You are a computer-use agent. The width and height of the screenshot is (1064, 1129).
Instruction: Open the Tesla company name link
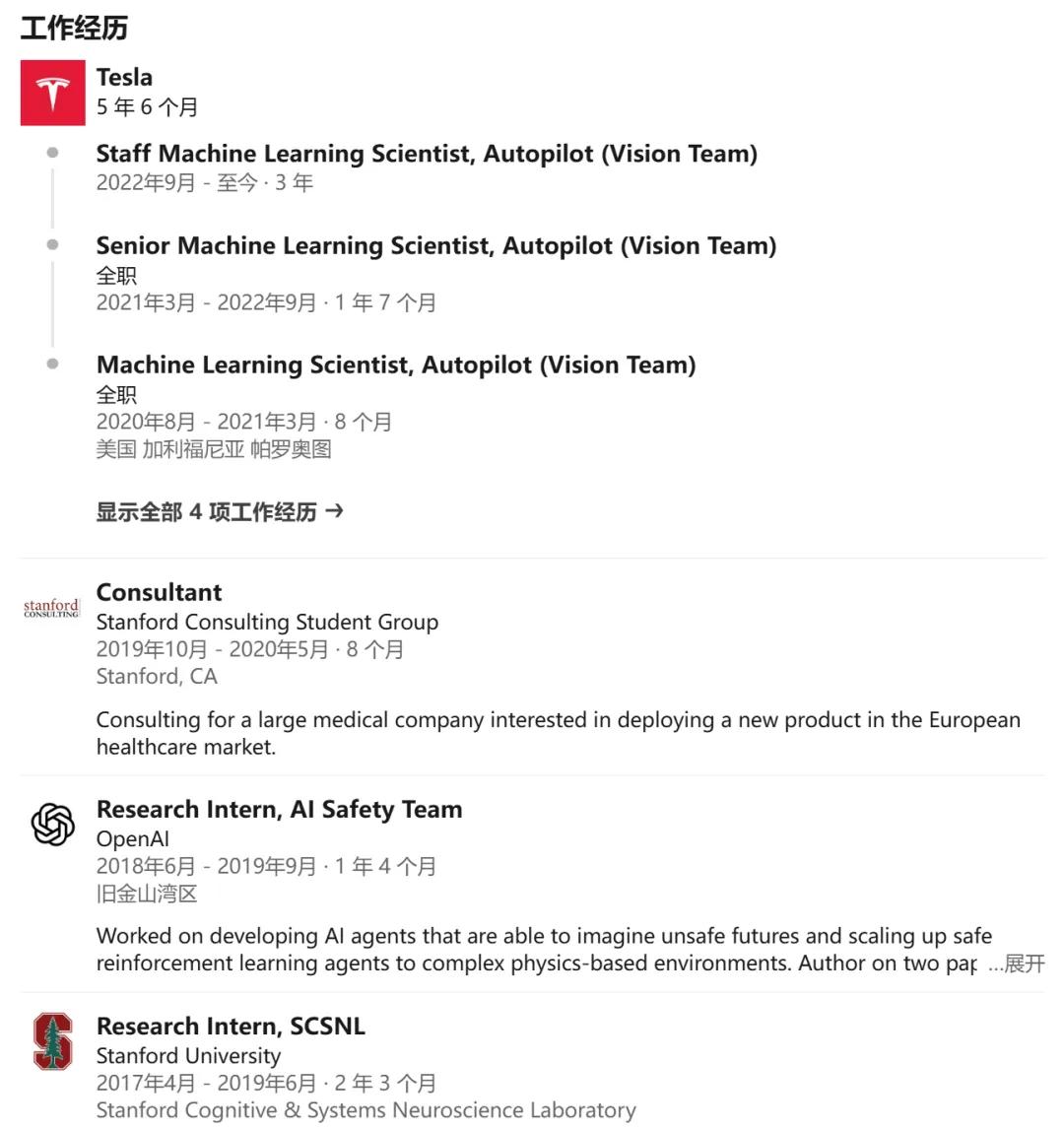(x=124, y=77)
